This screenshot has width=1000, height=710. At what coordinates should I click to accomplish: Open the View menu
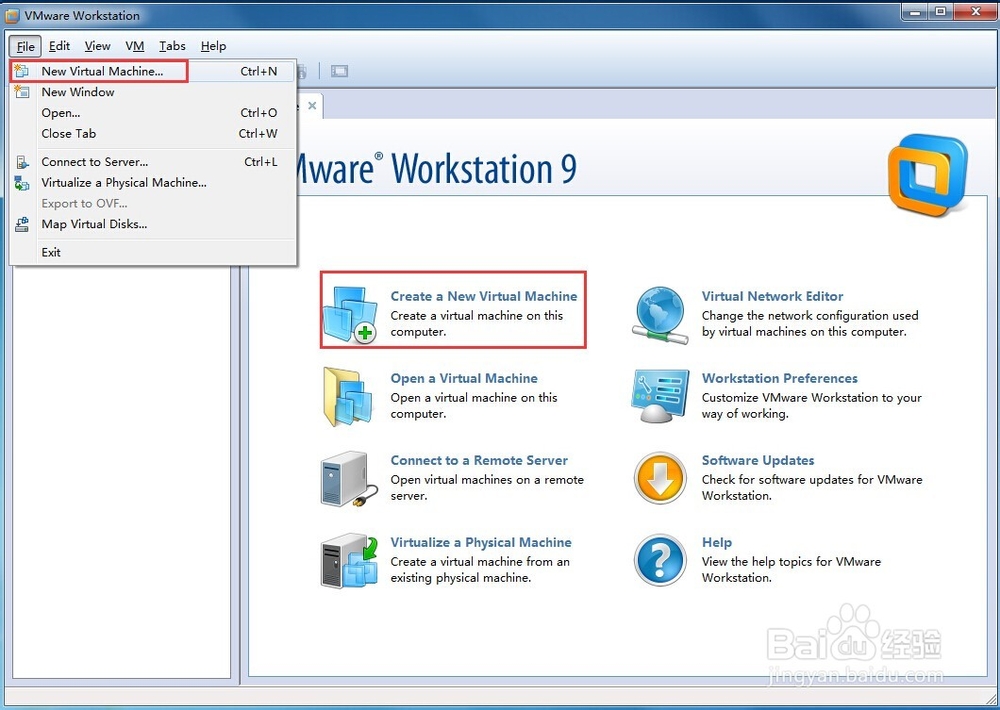[98, 46]
